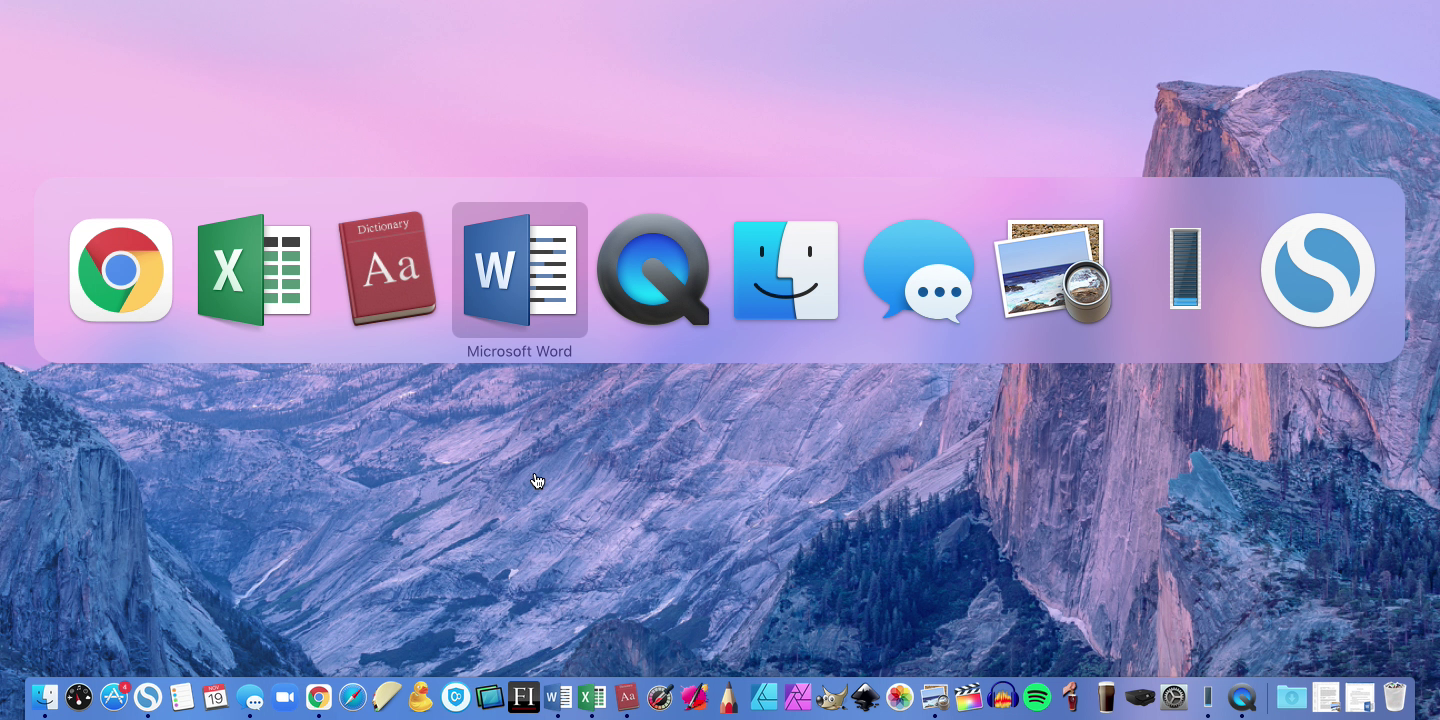1440x720 pixels.
Task: Open the printer icon in the Dock
Action: (1140, 697)
